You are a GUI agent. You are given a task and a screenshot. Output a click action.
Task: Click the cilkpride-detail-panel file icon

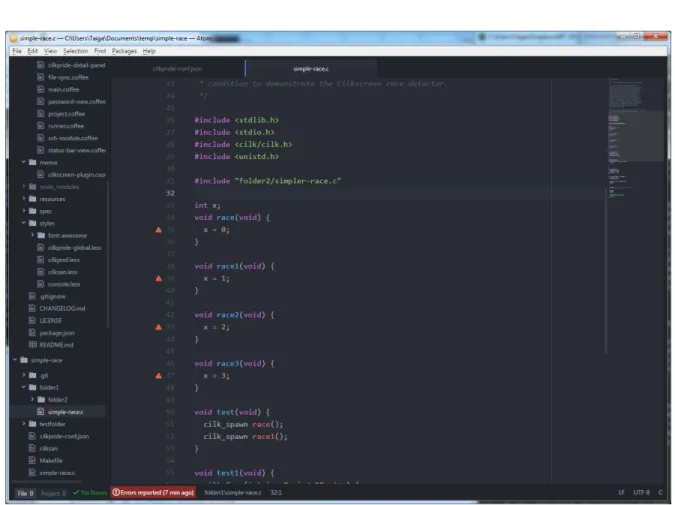(40, 65)
